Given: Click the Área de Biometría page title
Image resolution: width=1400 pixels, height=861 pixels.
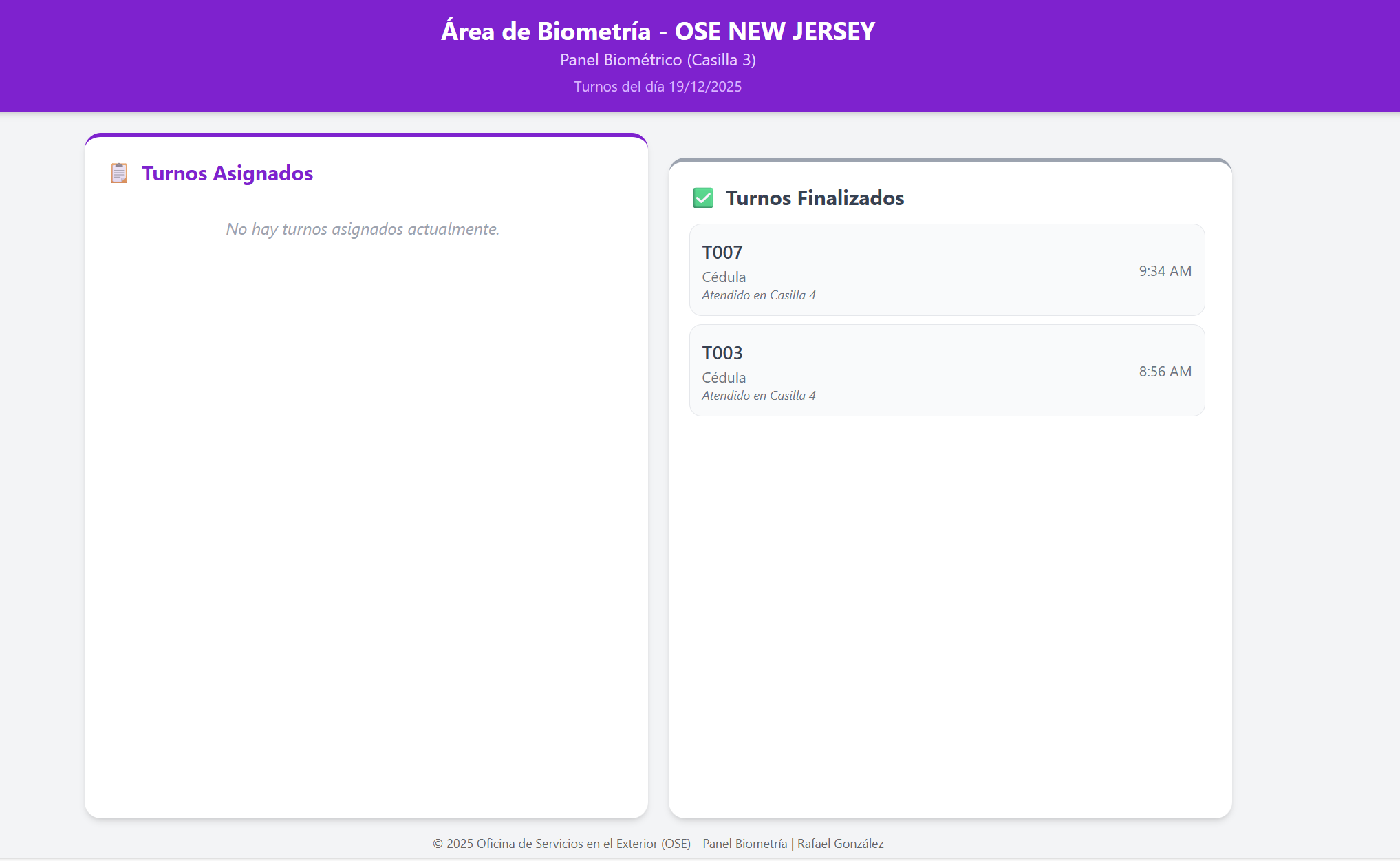Looking at the screenshot, I should [x=658, y=31].
